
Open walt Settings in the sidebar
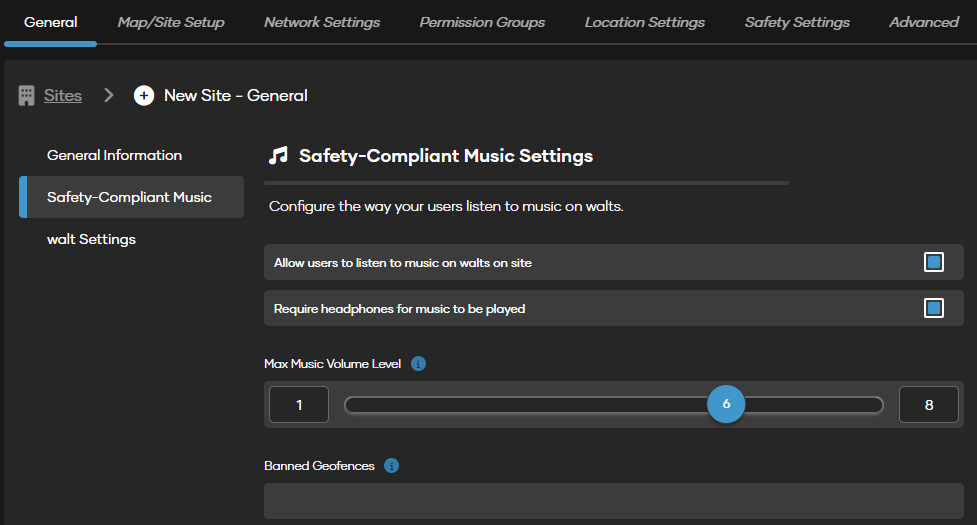click(x=92, y=239)
